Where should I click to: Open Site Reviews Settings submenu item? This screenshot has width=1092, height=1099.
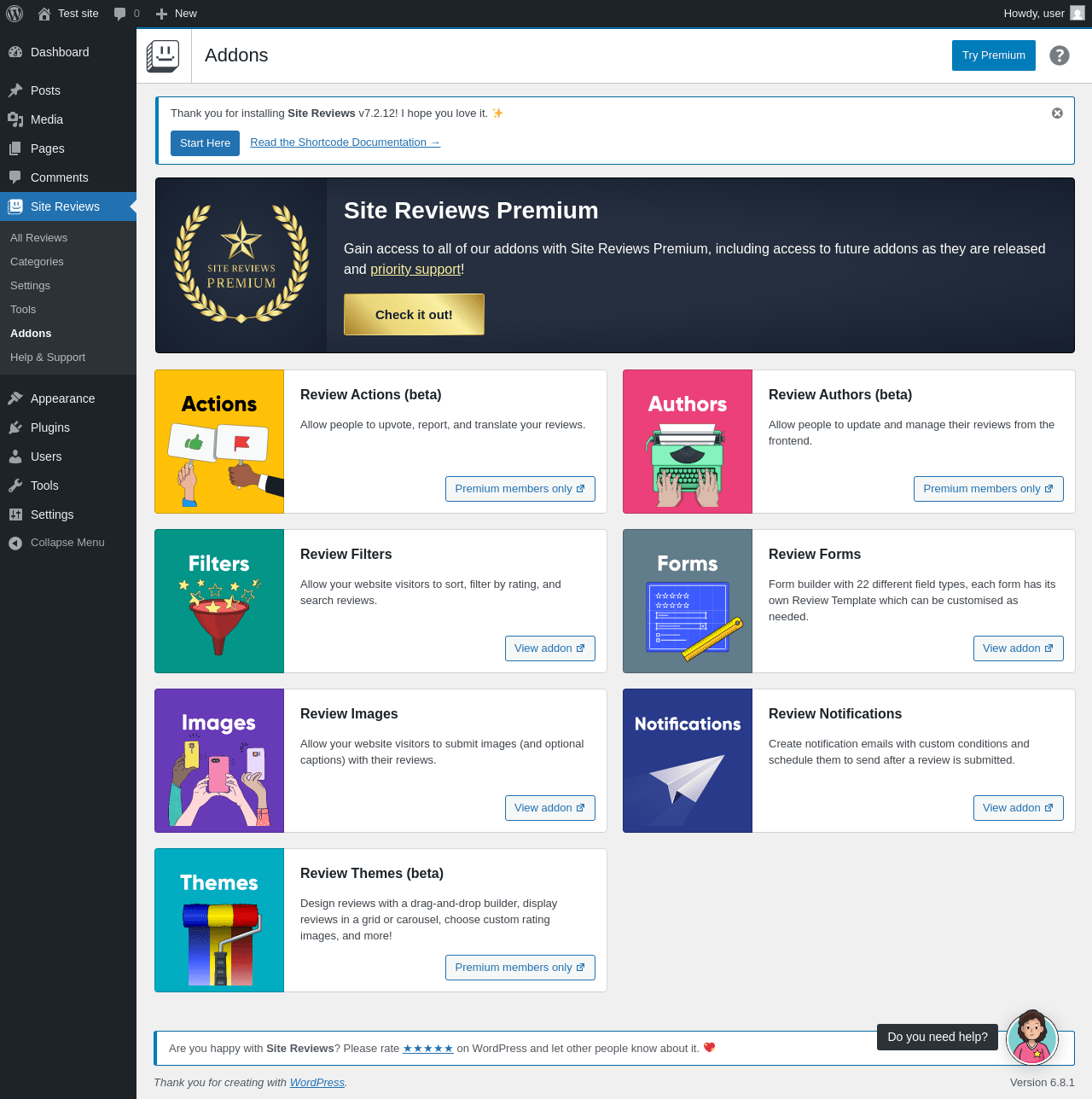(30, 286)
